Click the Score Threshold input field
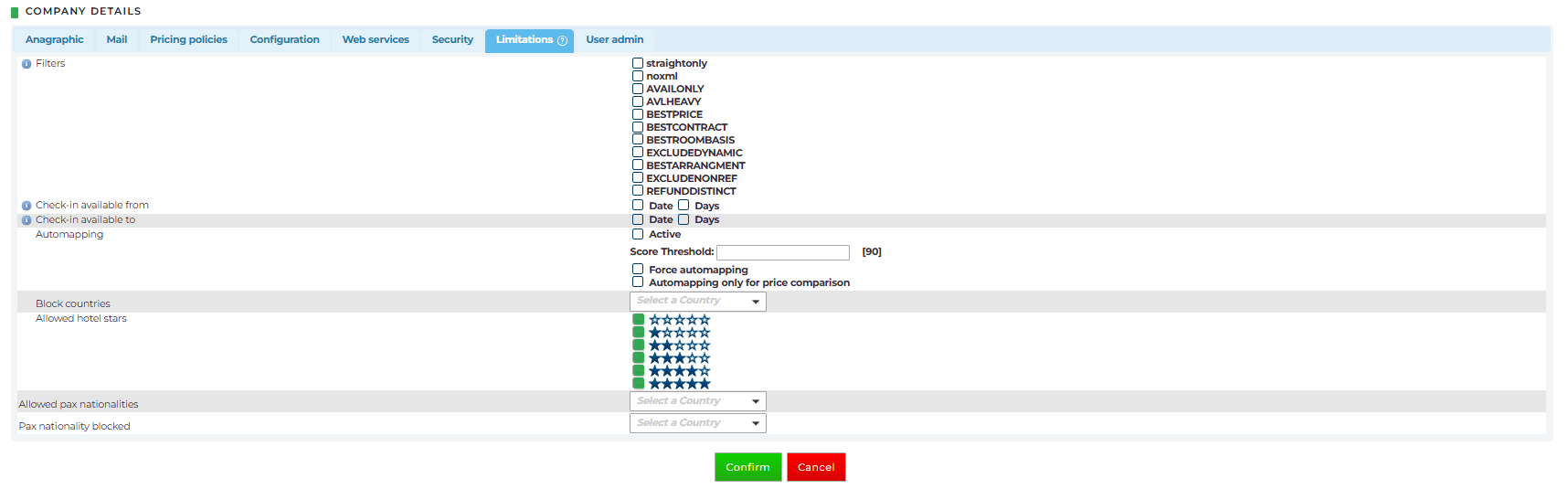This screenshot has height=489, width=1568. point(783,252)
